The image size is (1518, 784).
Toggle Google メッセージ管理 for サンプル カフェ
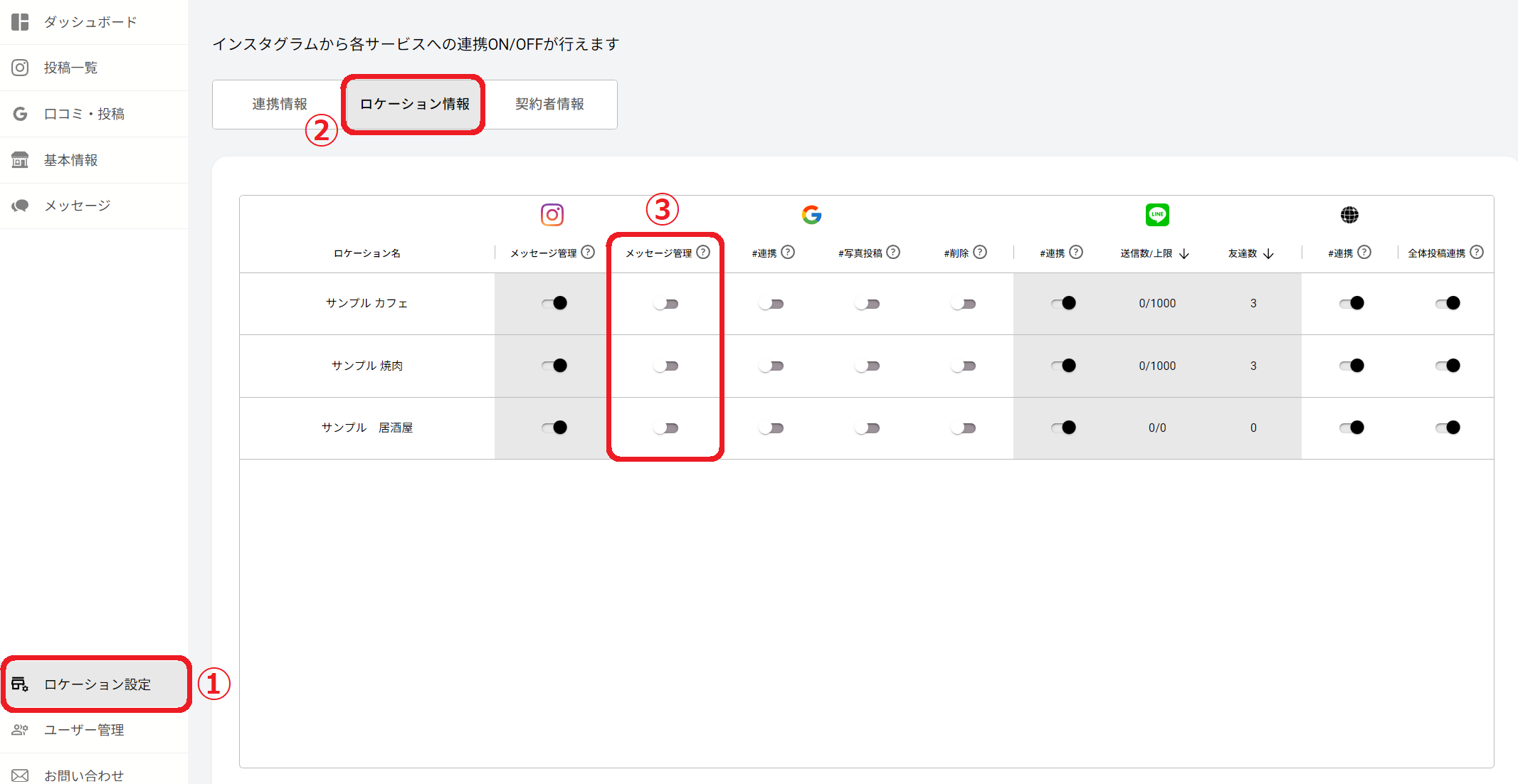coord(665,304)
